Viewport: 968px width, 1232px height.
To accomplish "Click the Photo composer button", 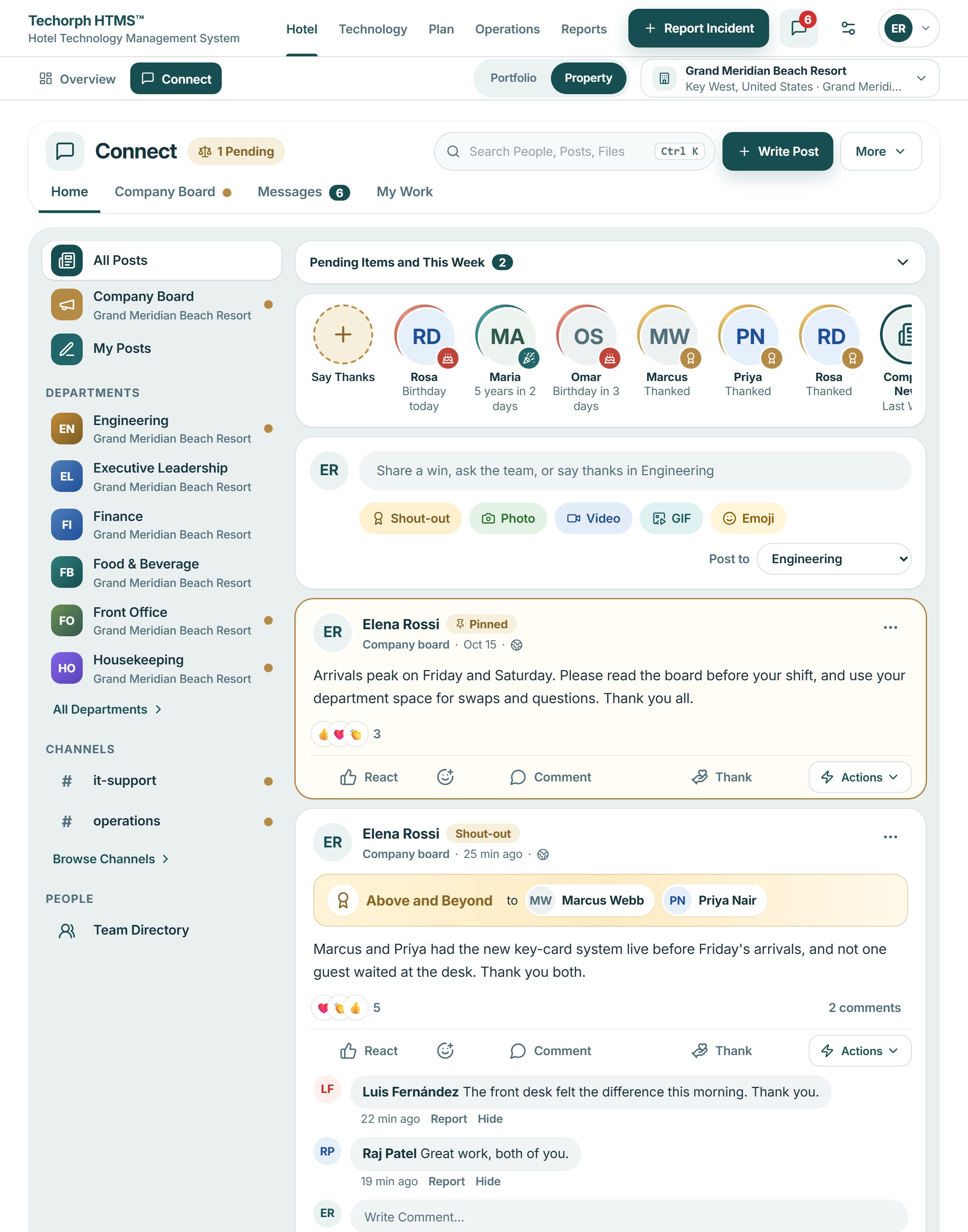I will point(508,518).
